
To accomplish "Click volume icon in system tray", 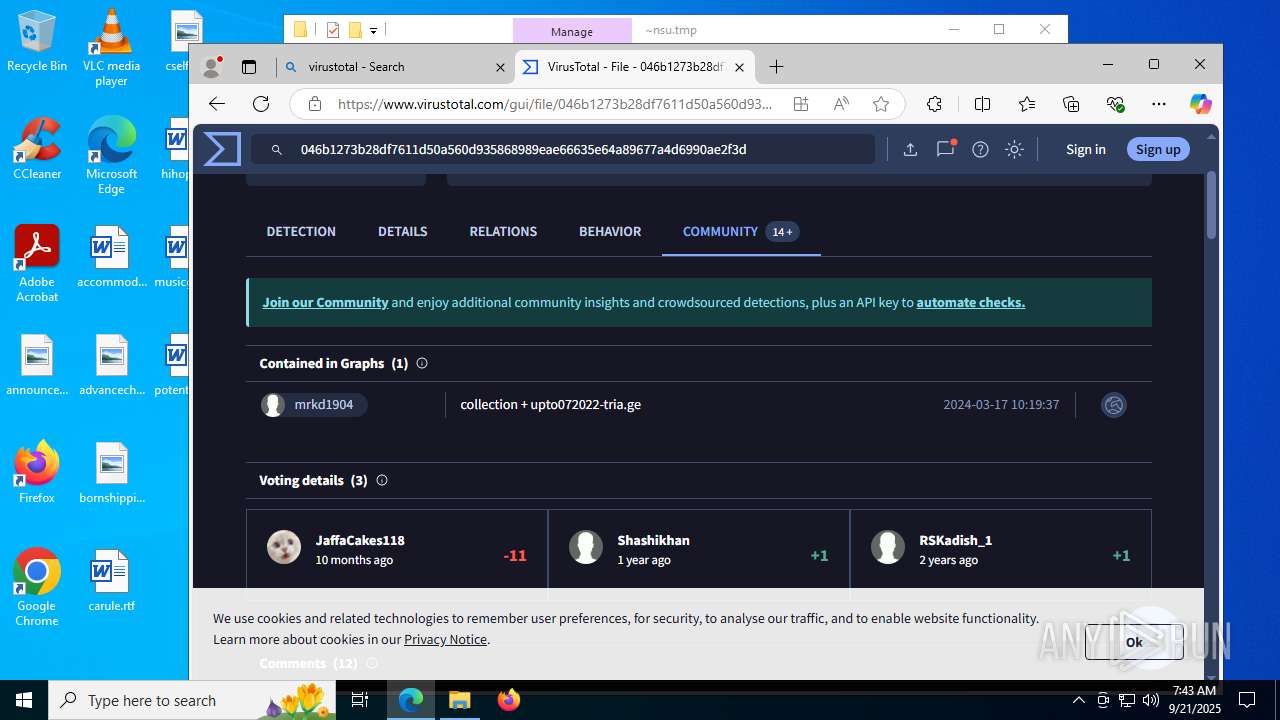I will tap(1151, 700).
